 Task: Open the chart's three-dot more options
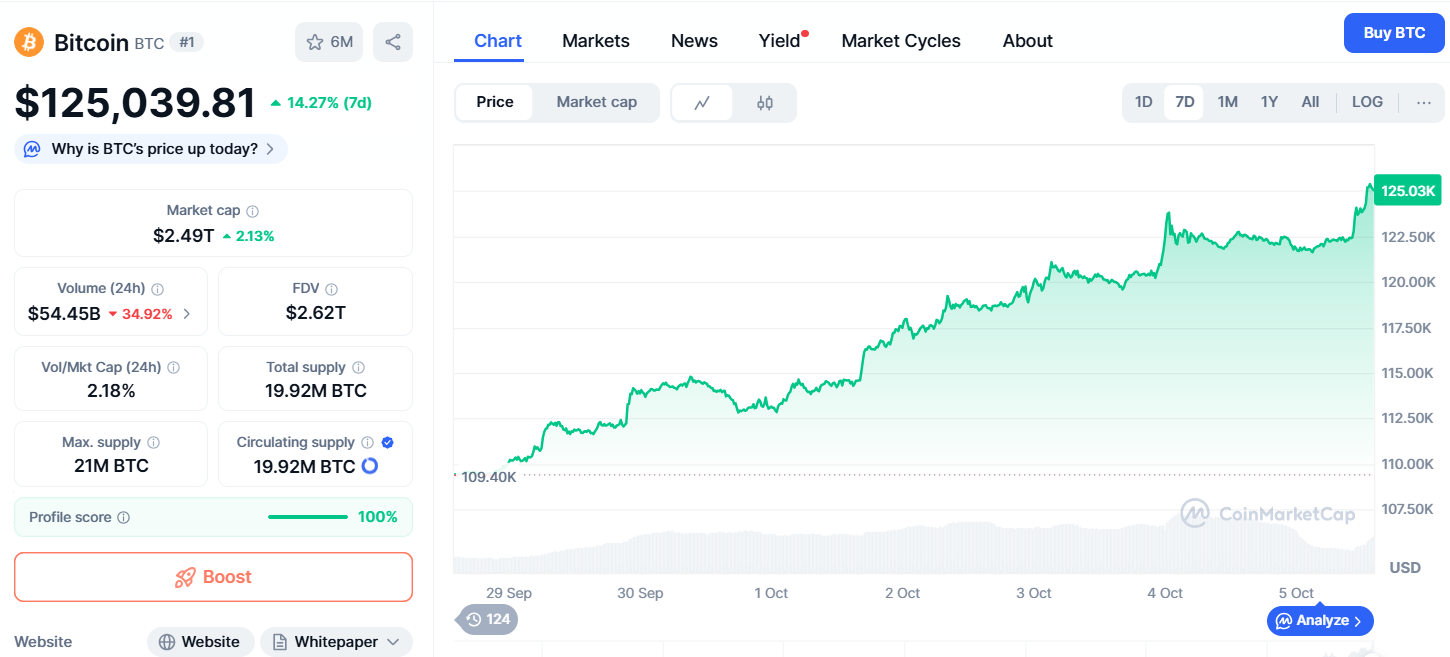click(x=1424, y=102)
